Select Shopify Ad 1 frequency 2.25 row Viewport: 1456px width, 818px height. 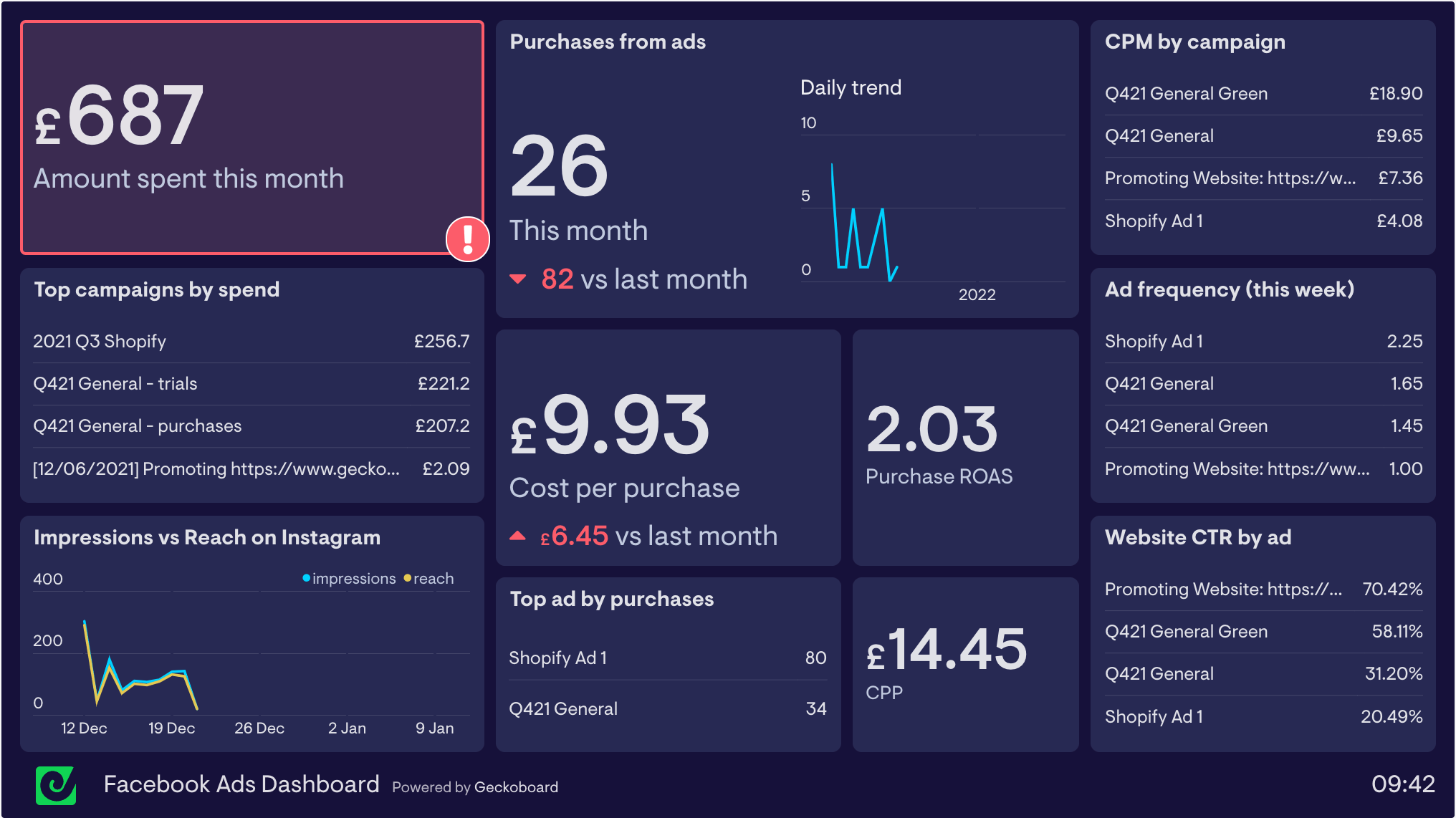pyautogui.click(x=1263, y=342)
